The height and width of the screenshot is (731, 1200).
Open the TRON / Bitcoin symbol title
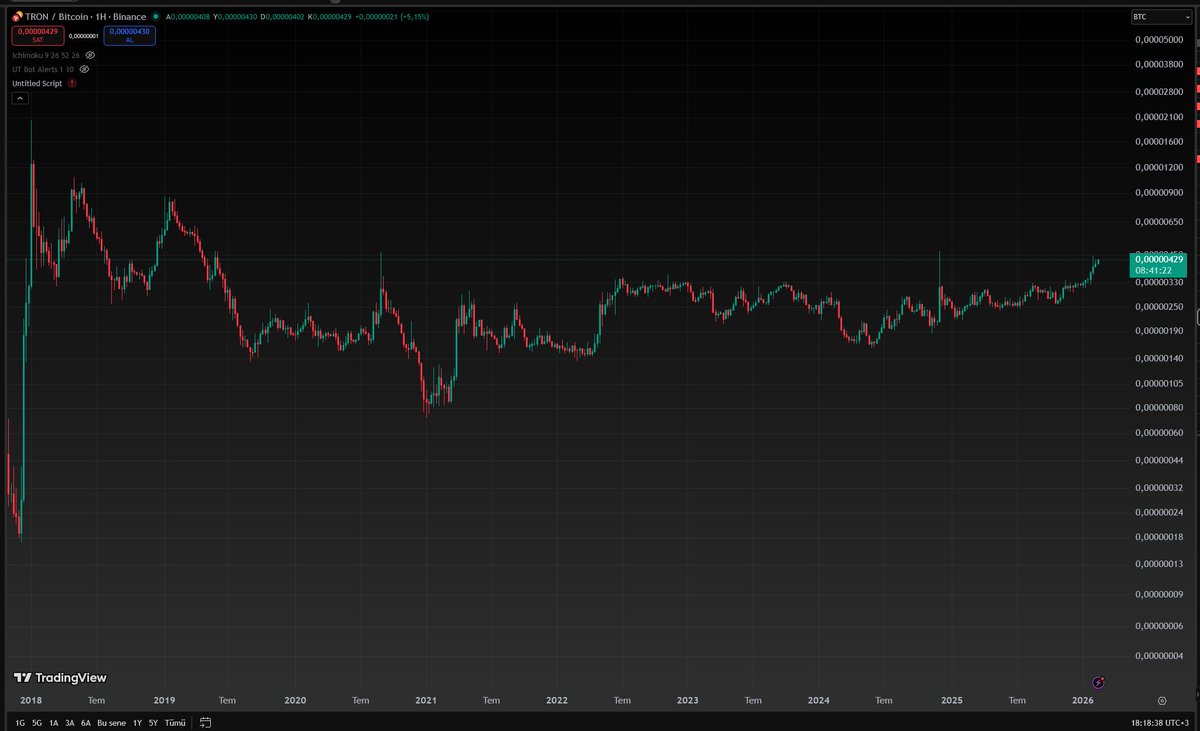point(86,17)
